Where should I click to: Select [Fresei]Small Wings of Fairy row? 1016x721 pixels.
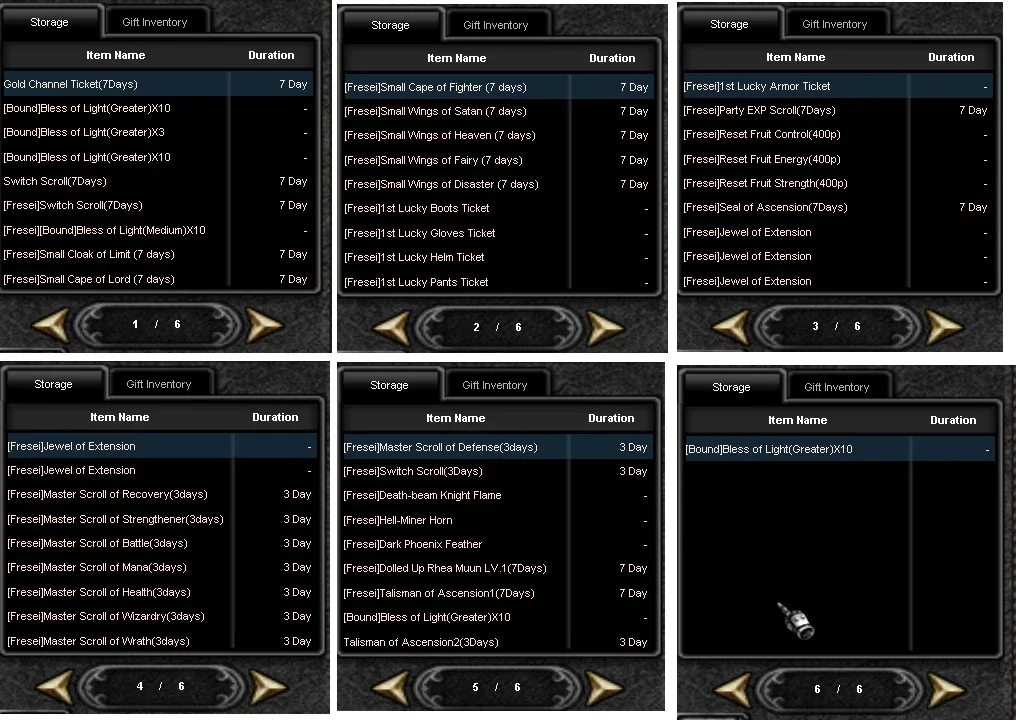[499, 160]
